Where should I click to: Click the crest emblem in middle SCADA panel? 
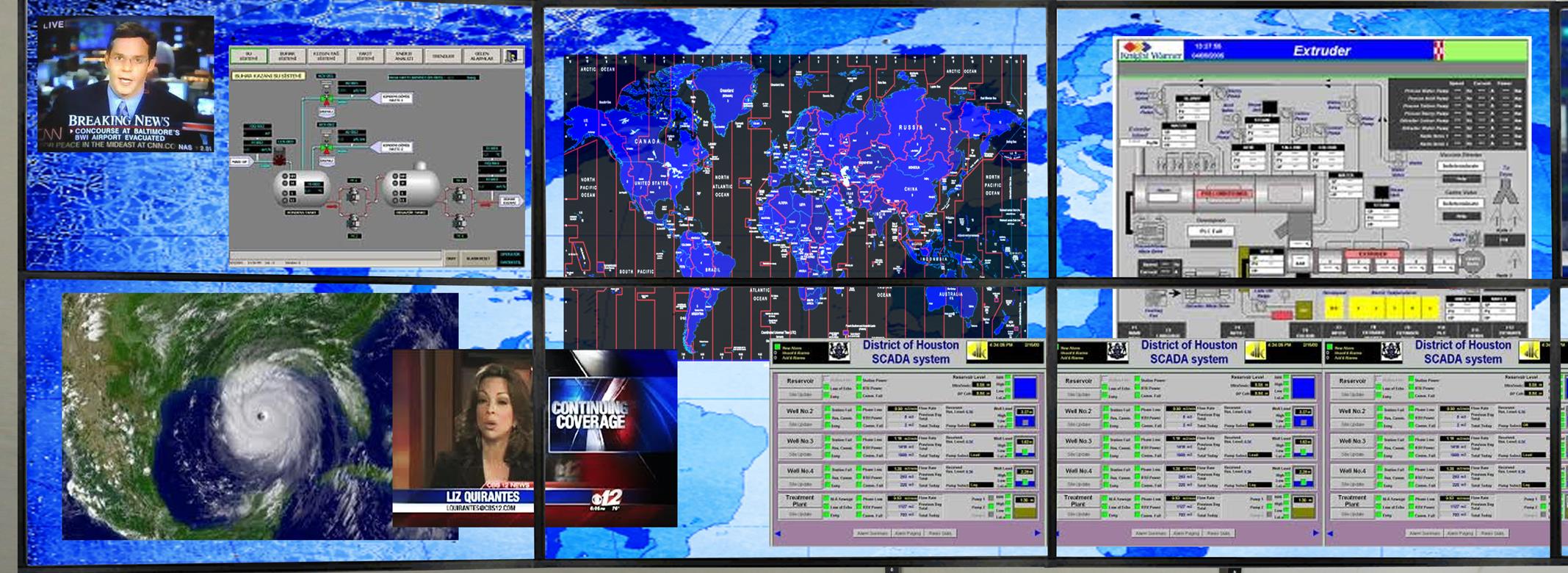1118,351
